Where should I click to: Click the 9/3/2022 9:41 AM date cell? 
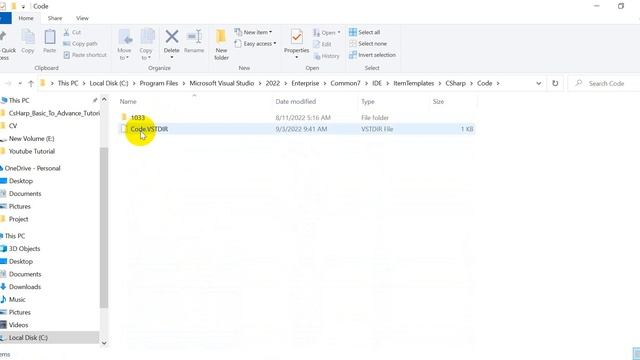301,129
